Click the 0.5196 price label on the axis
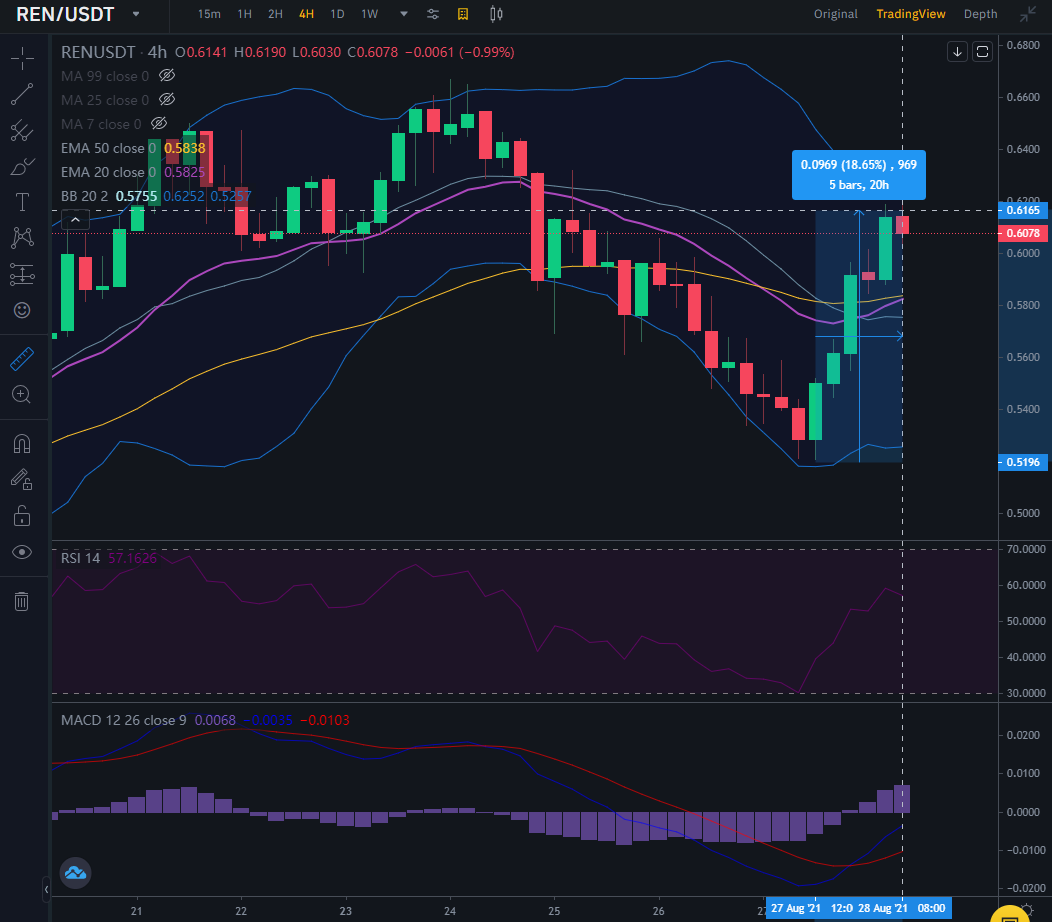The width and height of the screenshot is (1052, 922). click(1023, 462)
